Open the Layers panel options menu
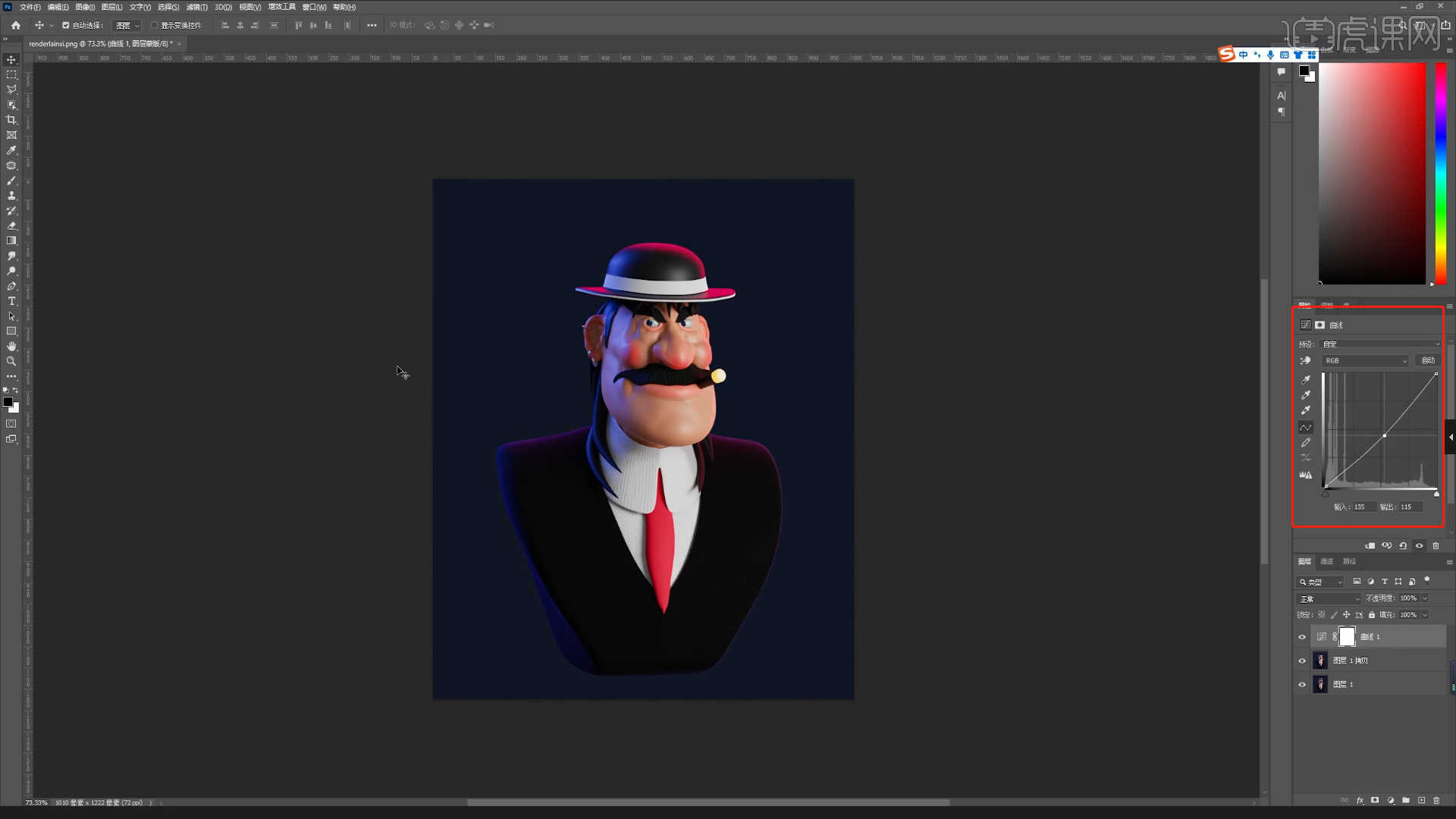This screenshot has width=1456, height=819. (1449, 562)
